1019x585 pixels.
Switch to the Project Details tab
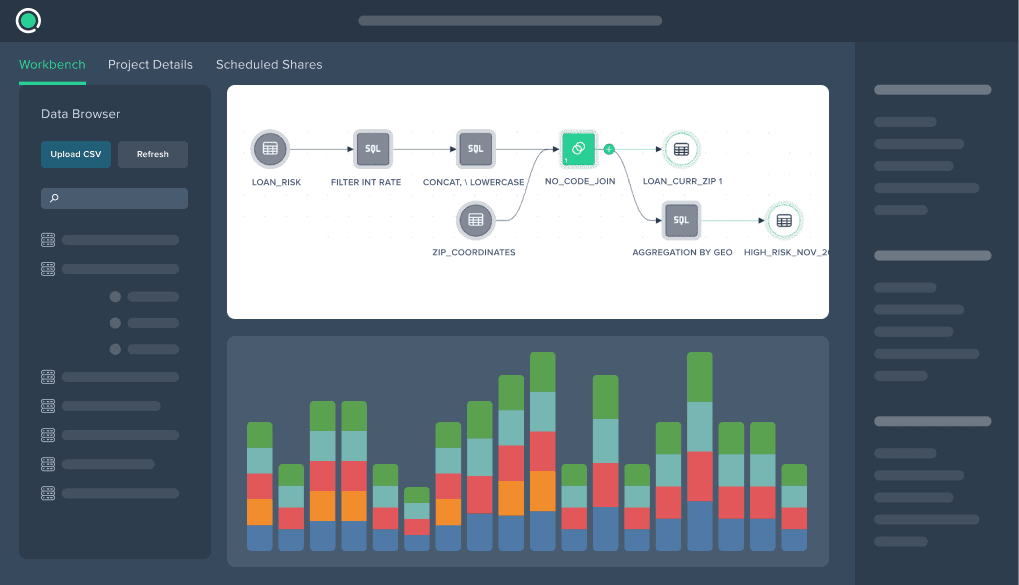tap(150, 64)
